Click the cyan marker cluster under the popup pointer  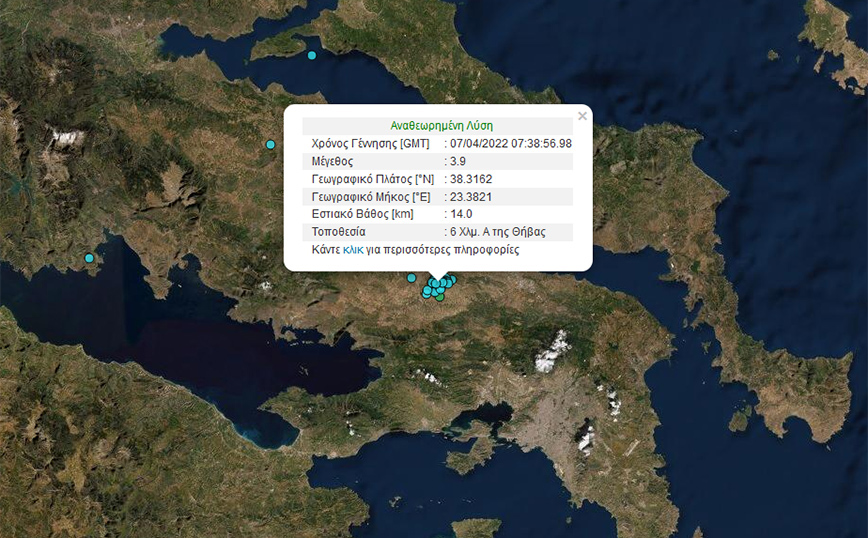438,286
